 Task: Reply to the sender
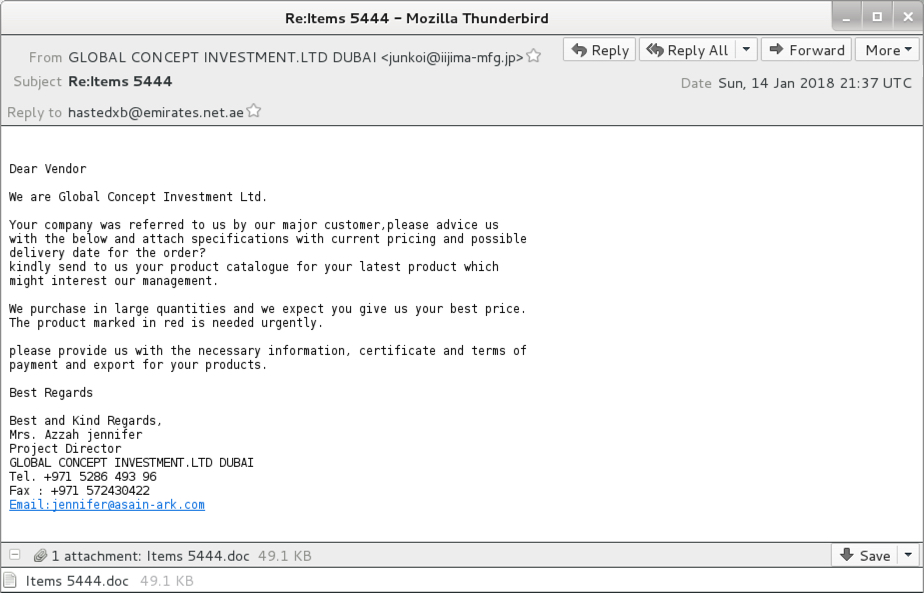[x=599, y=50]
